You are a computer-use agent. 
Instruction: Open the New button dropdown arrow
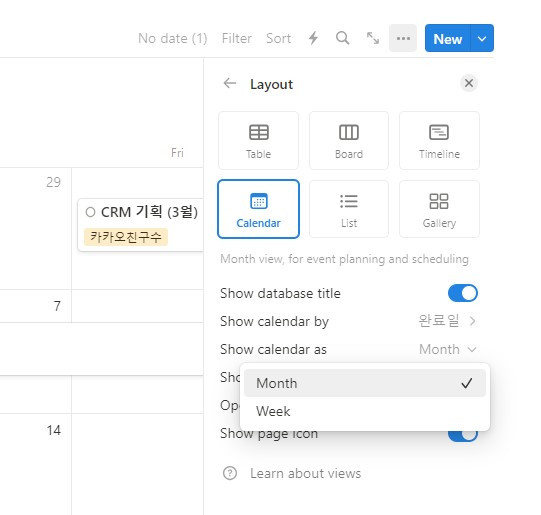482,38
